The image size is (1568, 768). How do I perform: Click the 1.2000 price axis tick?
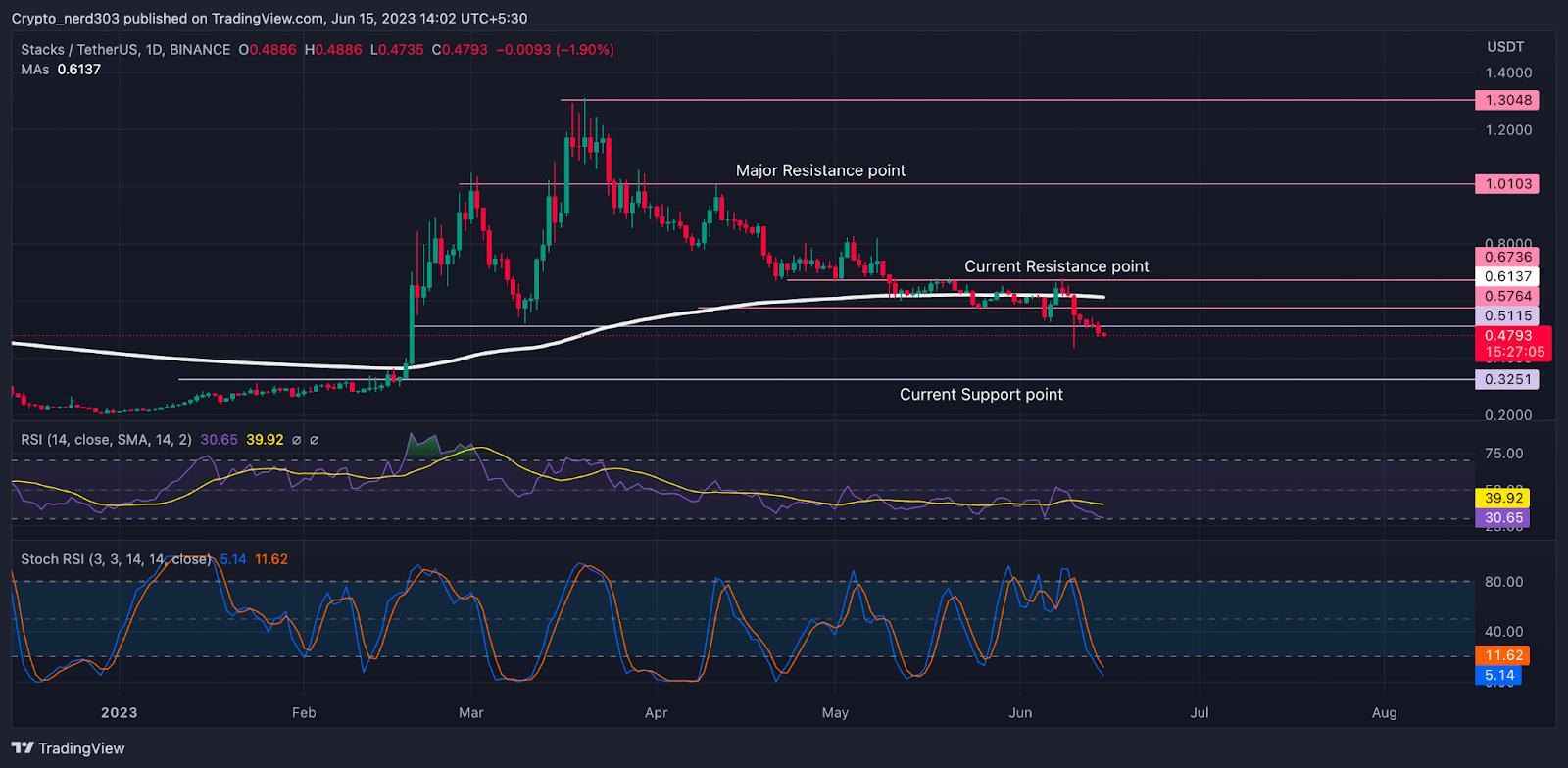click(1508, 130)
